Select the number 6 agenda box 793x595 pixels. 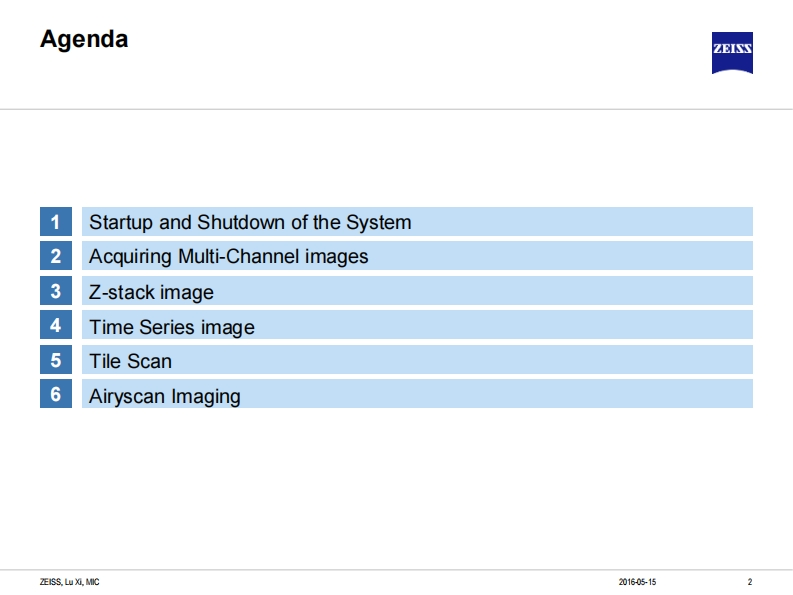tap(56, 394)
